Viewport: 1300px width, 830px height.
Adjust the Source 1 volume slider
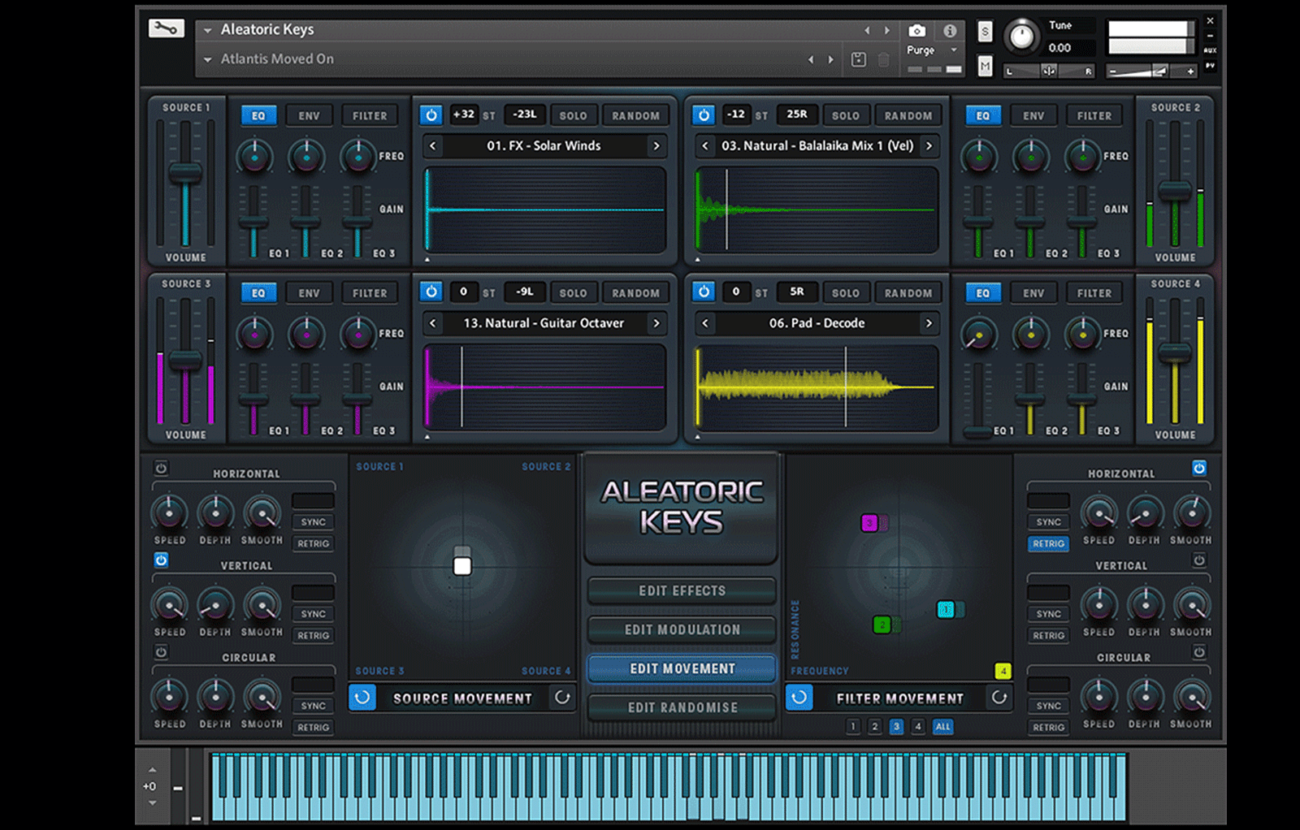pos(185,173)
